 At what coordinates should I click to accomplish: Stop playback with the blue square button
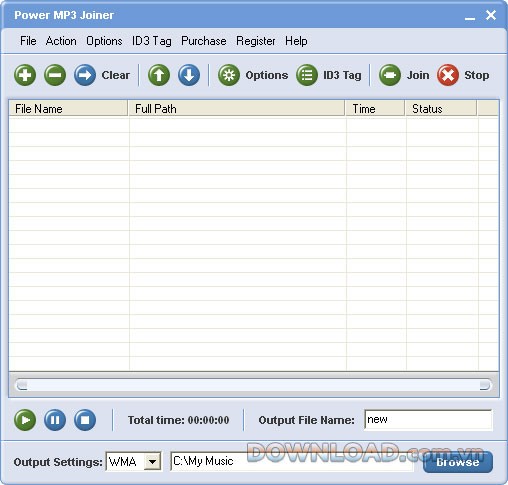[x=85, y=420]
